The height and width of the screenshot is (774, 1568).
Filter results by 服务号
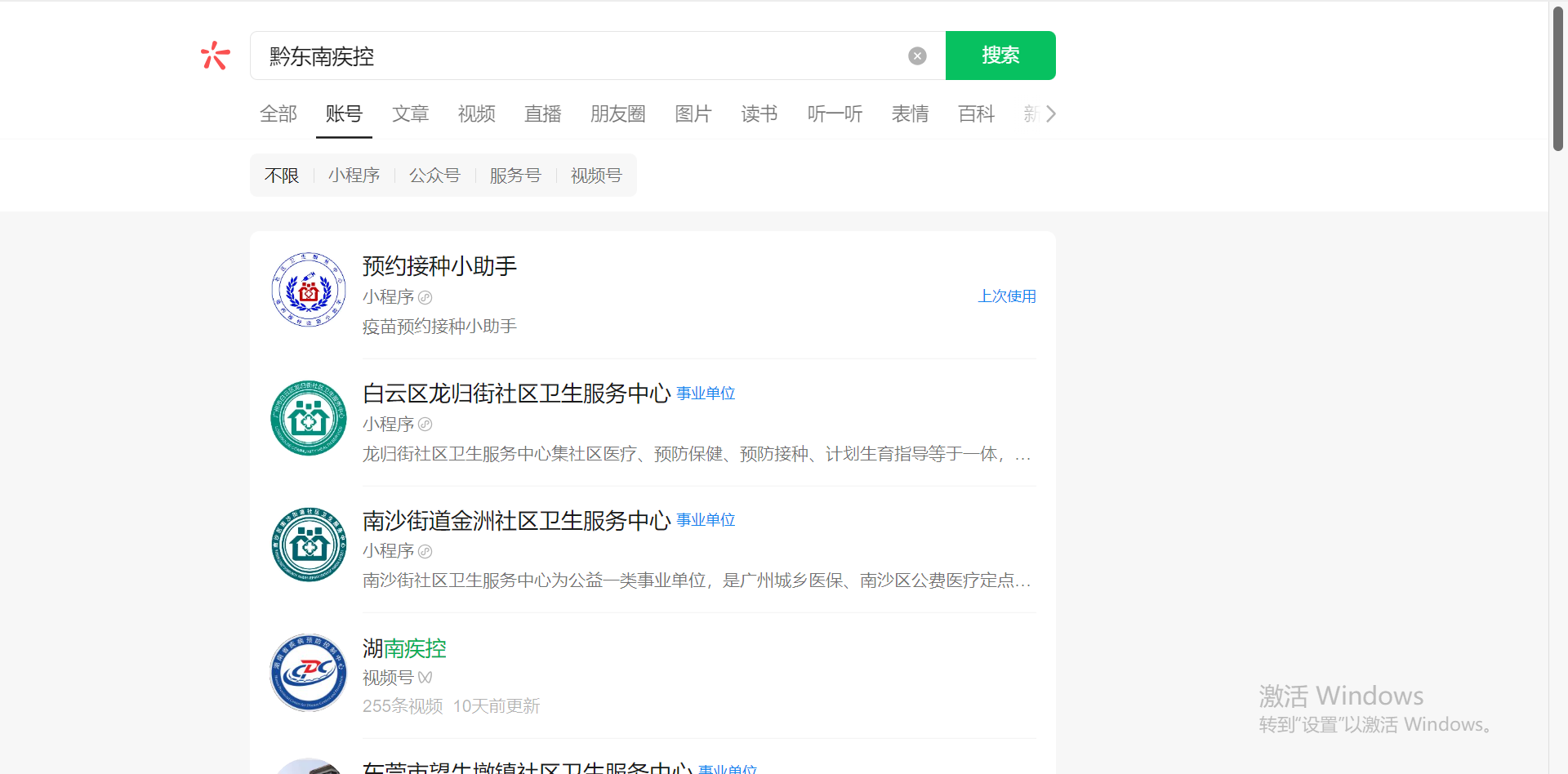tap(516, 176)
